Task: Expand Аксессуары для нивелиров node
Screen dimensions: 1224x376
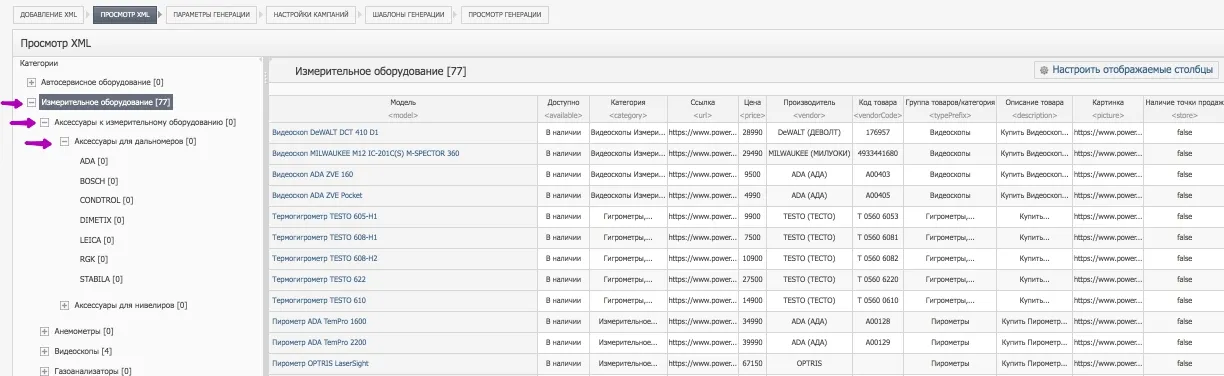Action: (x=65, y=305)
